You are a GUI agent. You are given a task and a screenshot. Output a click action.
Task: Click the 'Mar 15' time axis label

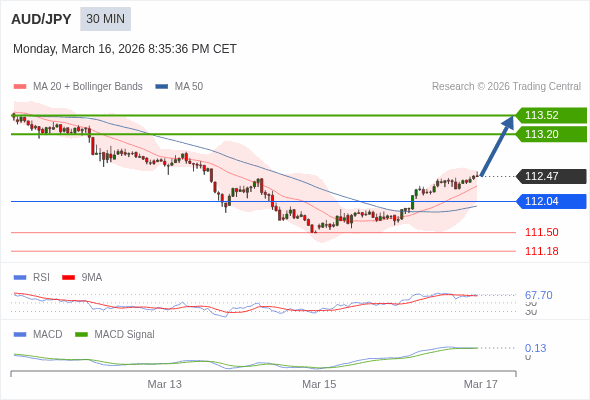[319, 384]
